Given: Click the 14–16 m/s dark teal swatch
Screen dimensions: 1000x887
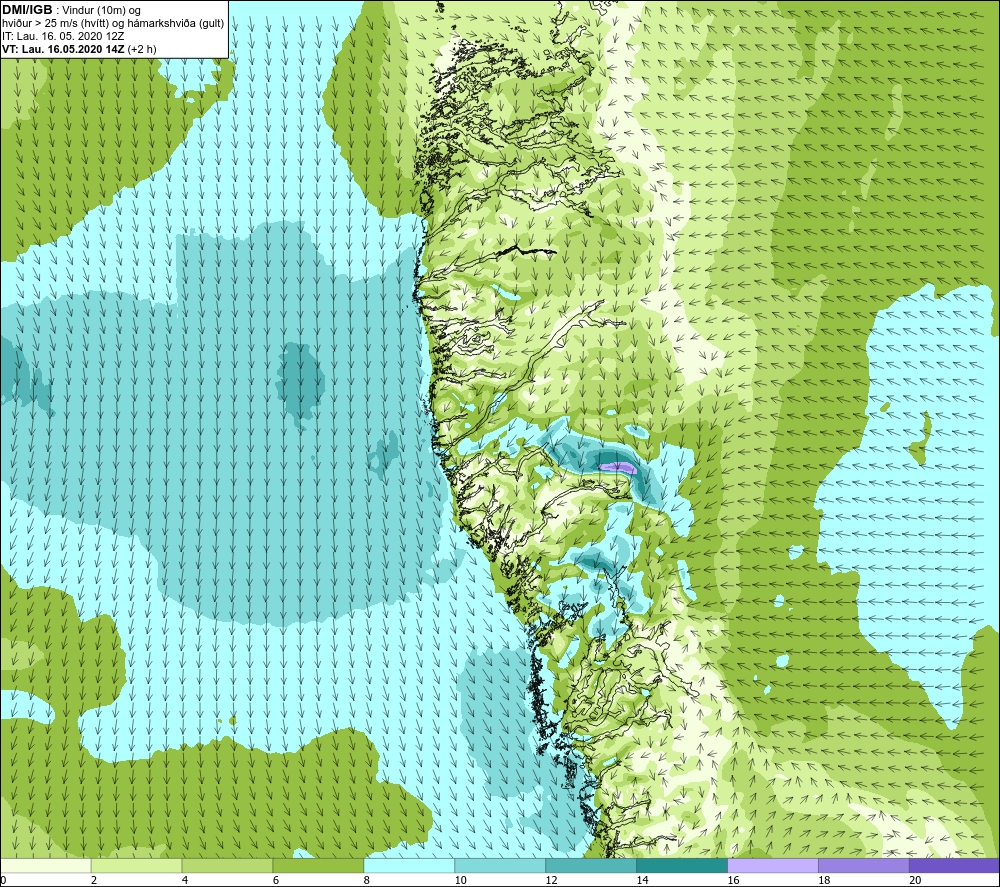Looking at the screenshot, I should point(682,865).
